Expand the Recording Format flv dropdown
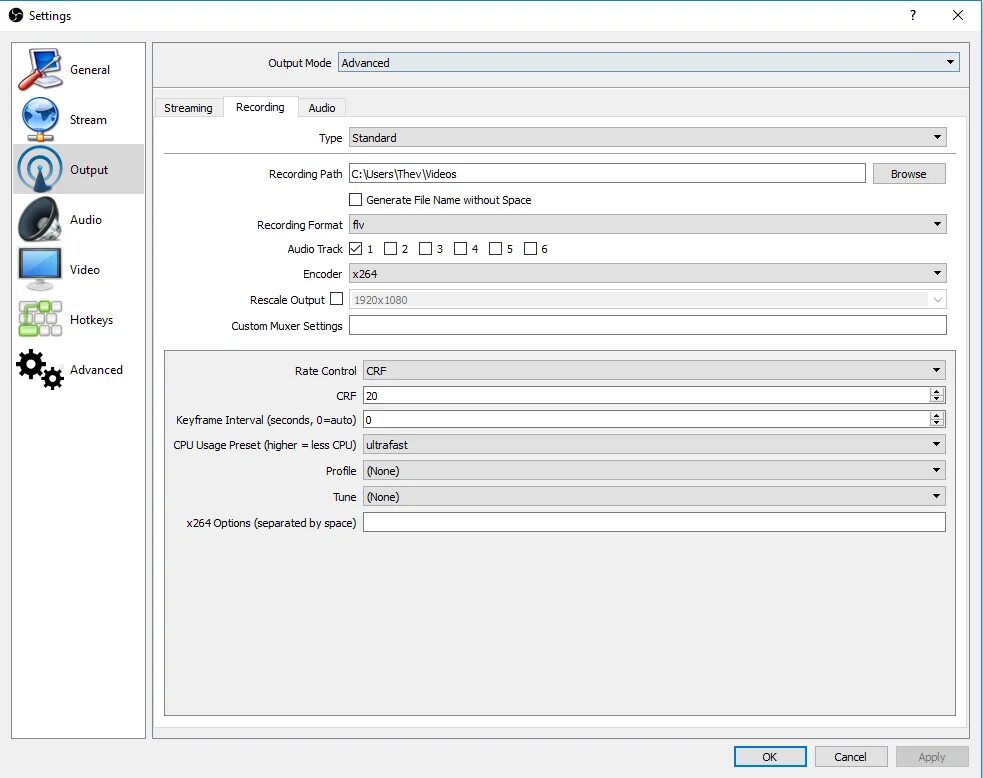The height and width of the screenshot is (778, 983). [648, 224]
